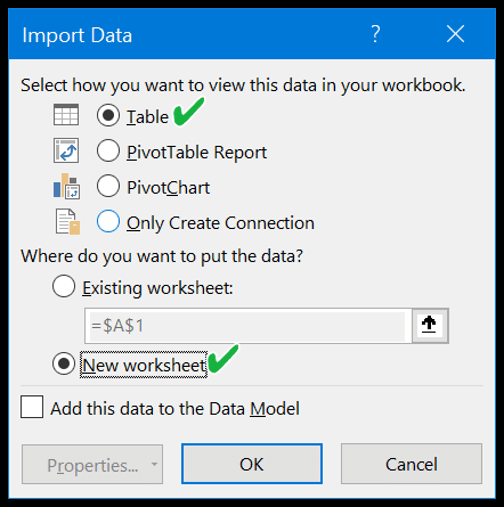Click the New worksheet label text

click(144, 365)
